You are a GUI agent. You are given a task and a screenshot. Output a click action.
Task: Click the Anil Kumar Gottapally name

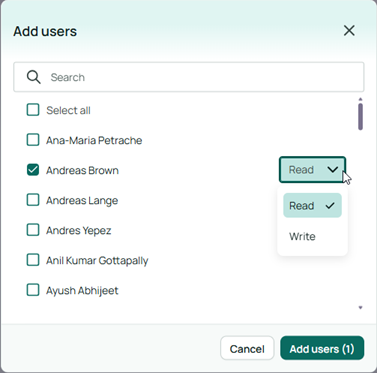97,261
